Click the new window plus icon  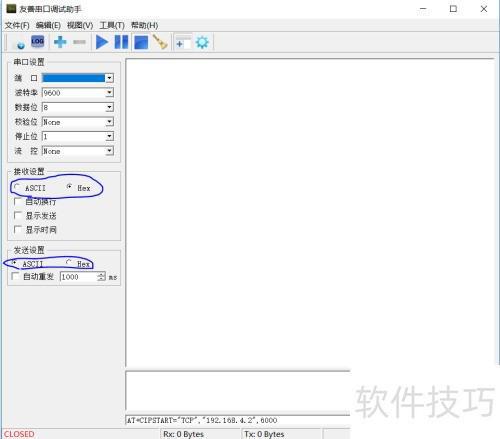point(183,43)
